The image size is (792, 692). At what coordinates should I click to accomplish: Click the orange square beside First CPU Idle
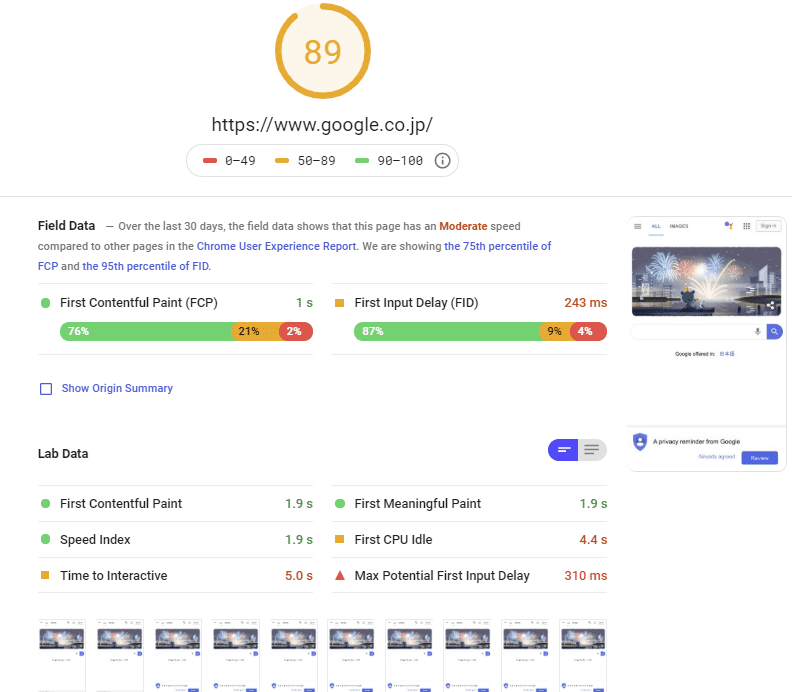click(x=339, y=539)
